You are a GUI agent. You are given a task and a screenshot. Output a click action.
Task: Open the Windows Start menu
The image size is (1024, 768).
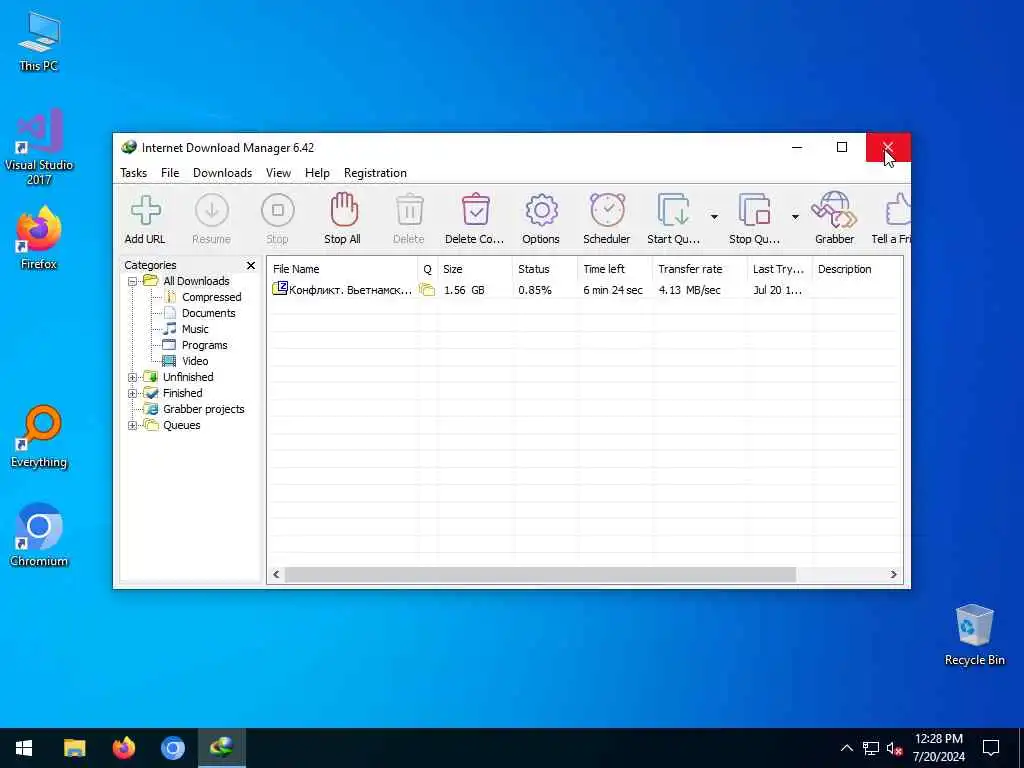(x=24, y=748)
